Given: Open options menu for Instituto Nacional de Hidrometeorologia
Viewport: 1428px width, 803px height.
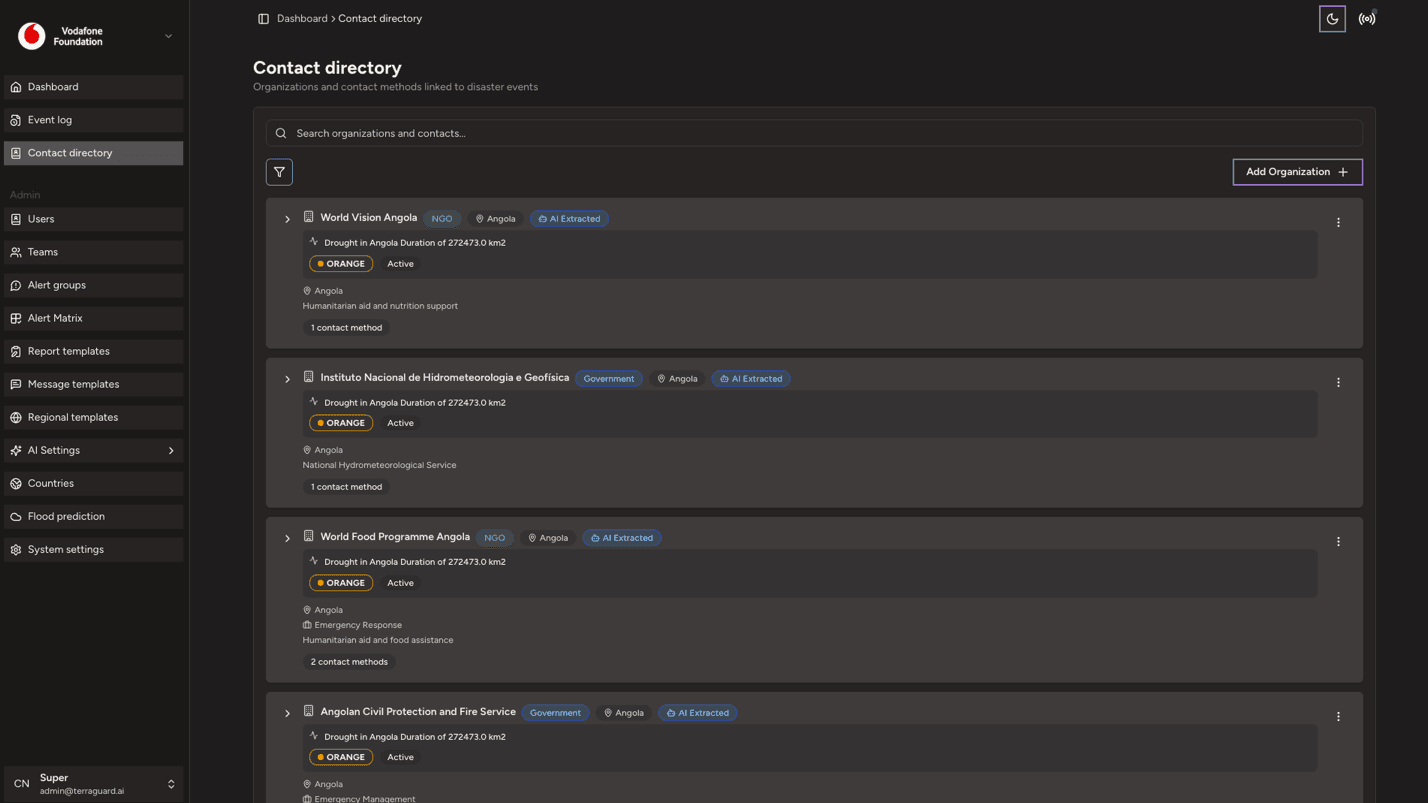Looking at the screenshot, I should pos(1338,382).
